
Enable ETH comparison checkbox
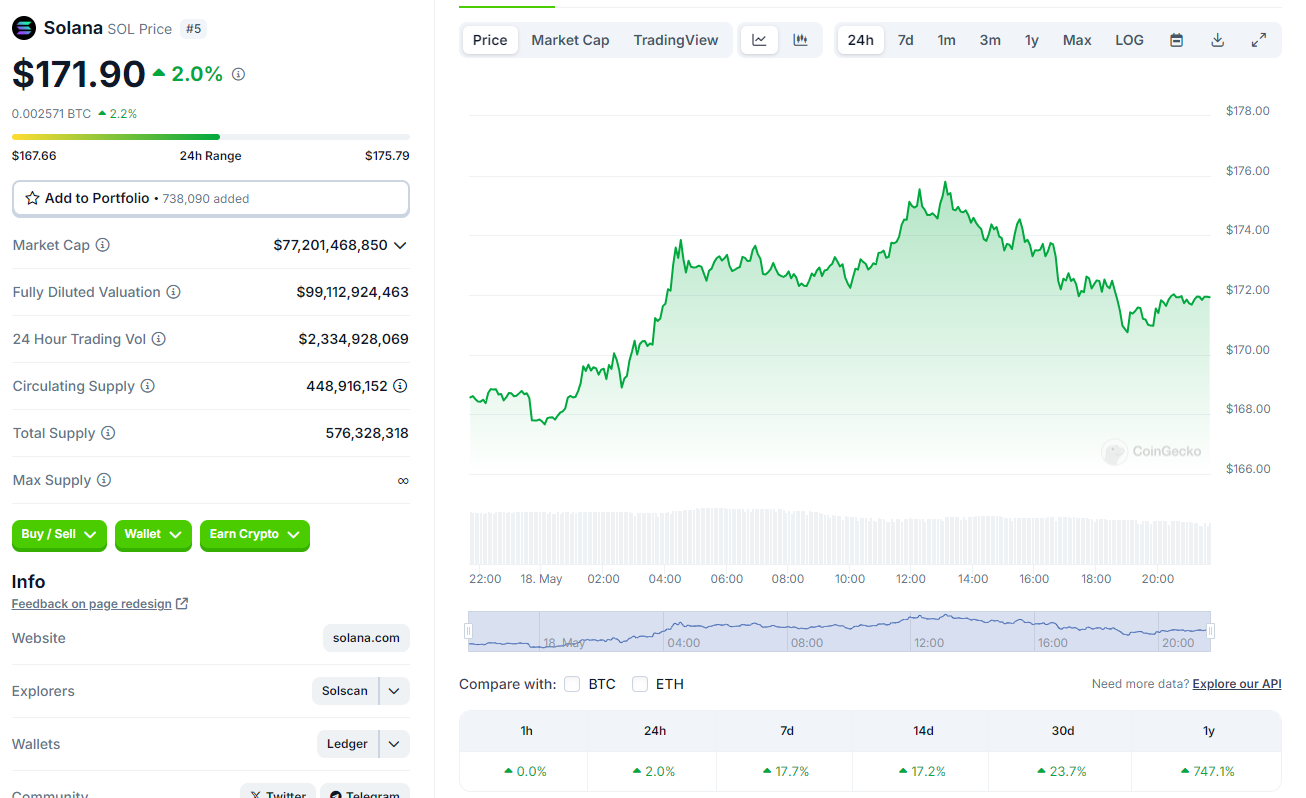coord(640,684)
